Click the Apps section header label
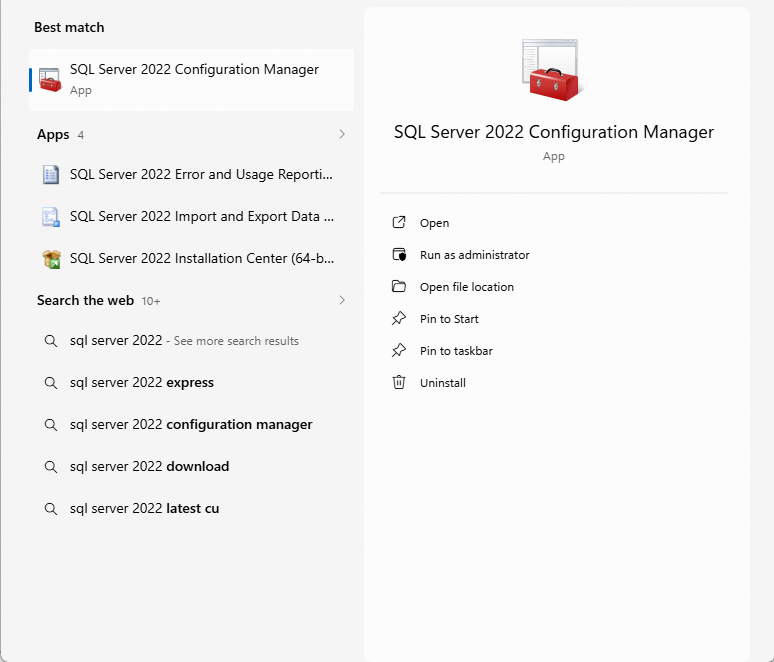This screenshot has height=662, width=774. pyautogui.click(x=53, y=134)
